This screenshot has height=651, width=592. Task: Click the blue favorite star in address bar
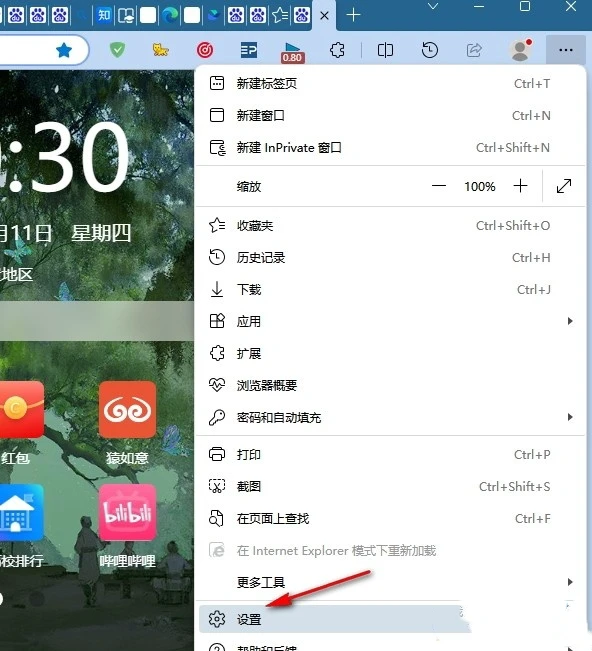pos(64,50)
